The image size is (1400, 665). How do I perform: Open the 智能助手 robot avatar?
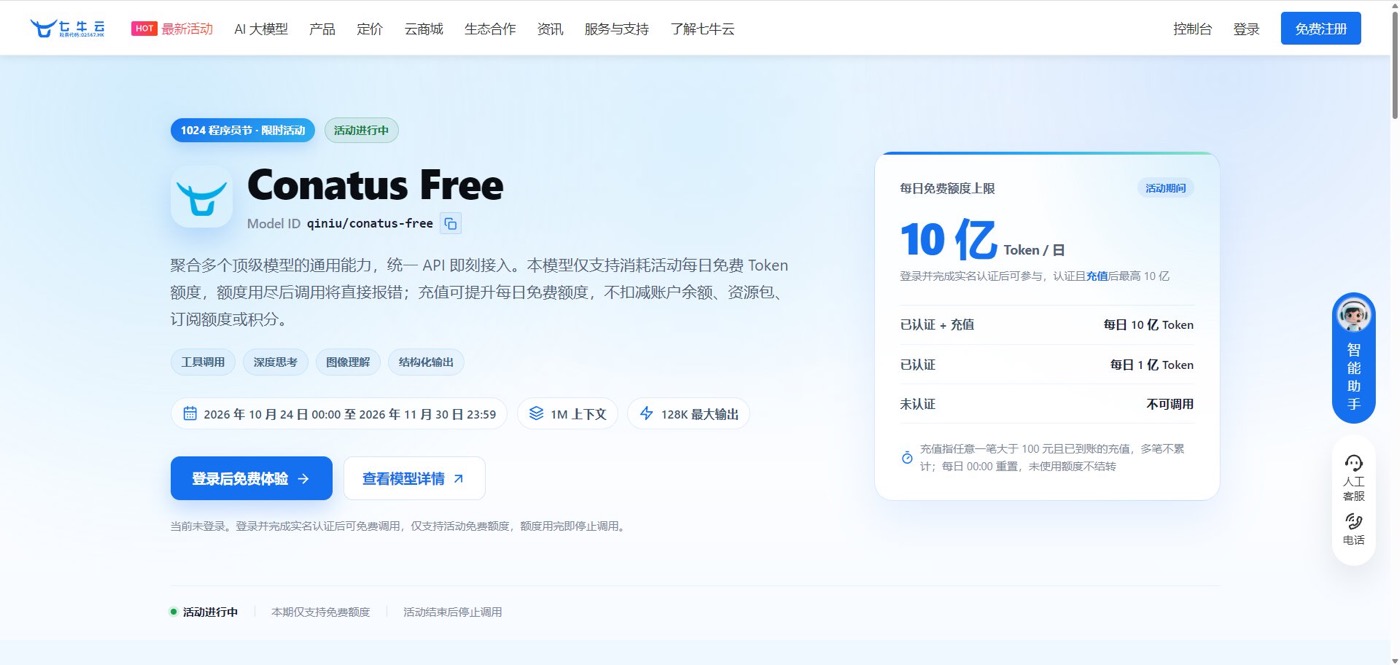tap(1353, 315)
